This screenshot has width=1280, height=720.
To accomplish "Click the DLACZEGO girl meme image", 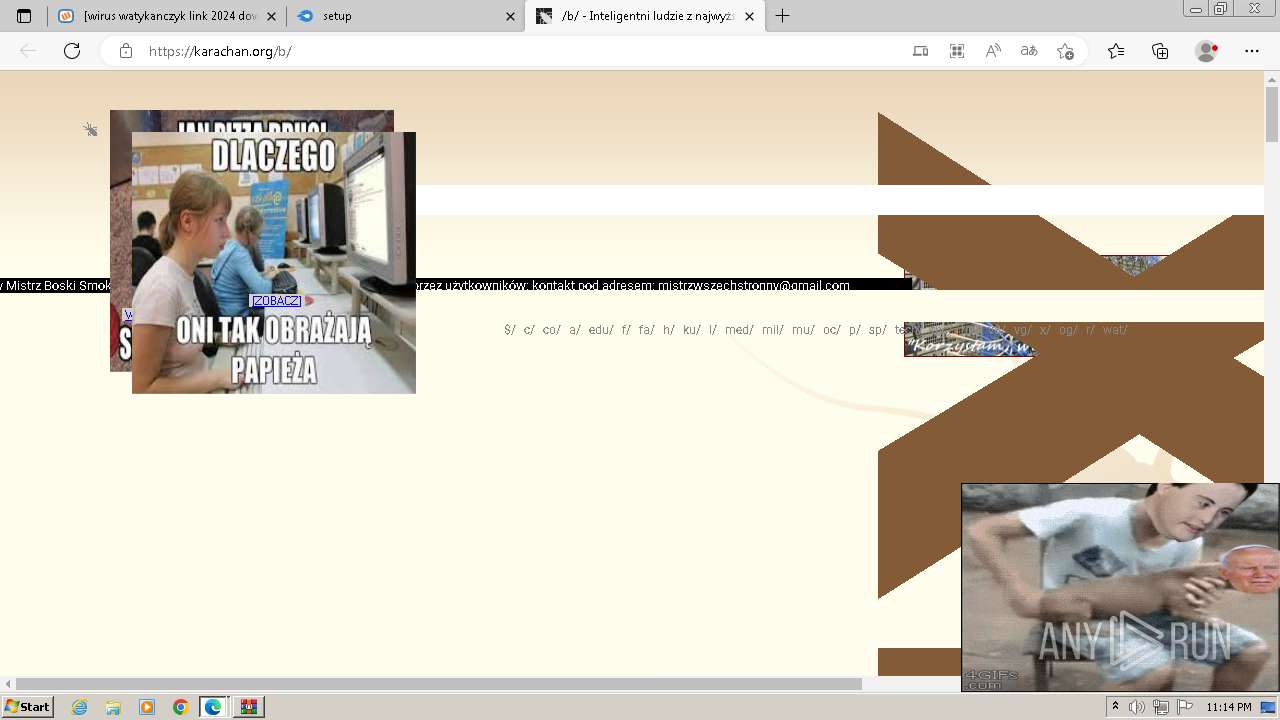I will (274, 263).
